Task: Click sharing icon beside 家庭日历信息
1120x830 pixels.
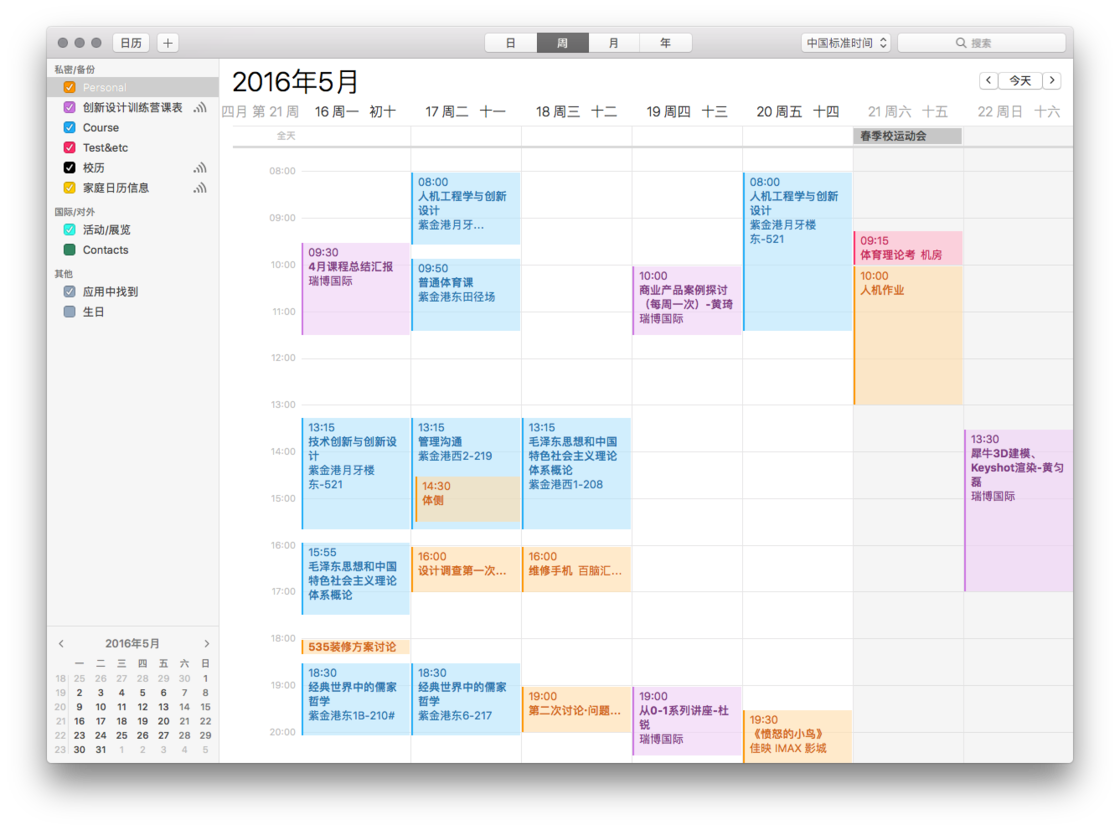Action: click(200, 188)
